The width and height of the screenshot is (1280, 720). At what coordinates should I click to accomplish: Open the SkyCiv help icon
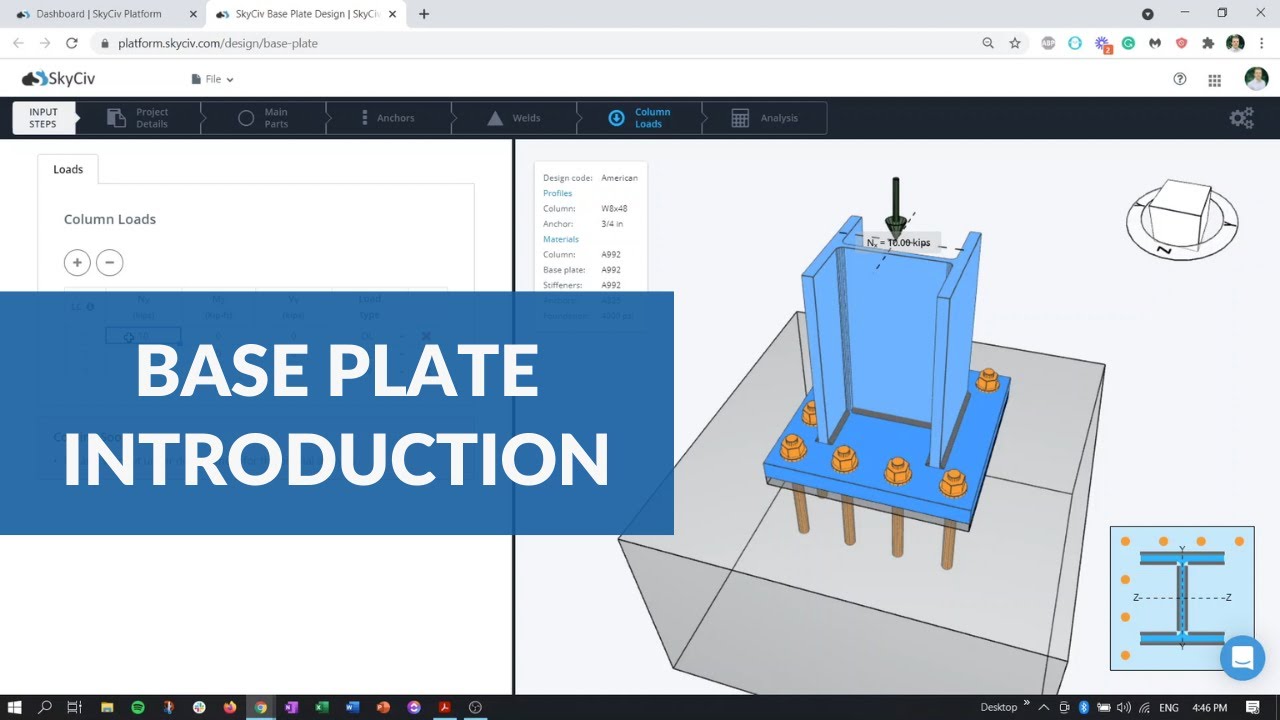(x=1180, y=79)
